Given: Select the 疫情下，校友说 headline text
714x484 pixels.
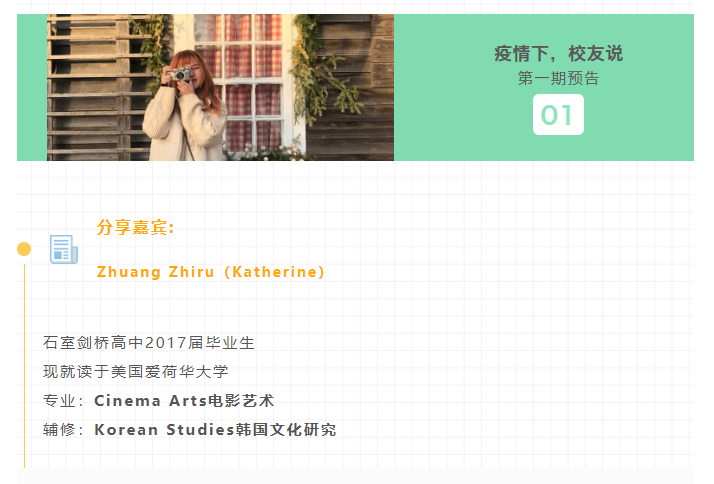Looking at the screenshot, I should coord(558,54).
